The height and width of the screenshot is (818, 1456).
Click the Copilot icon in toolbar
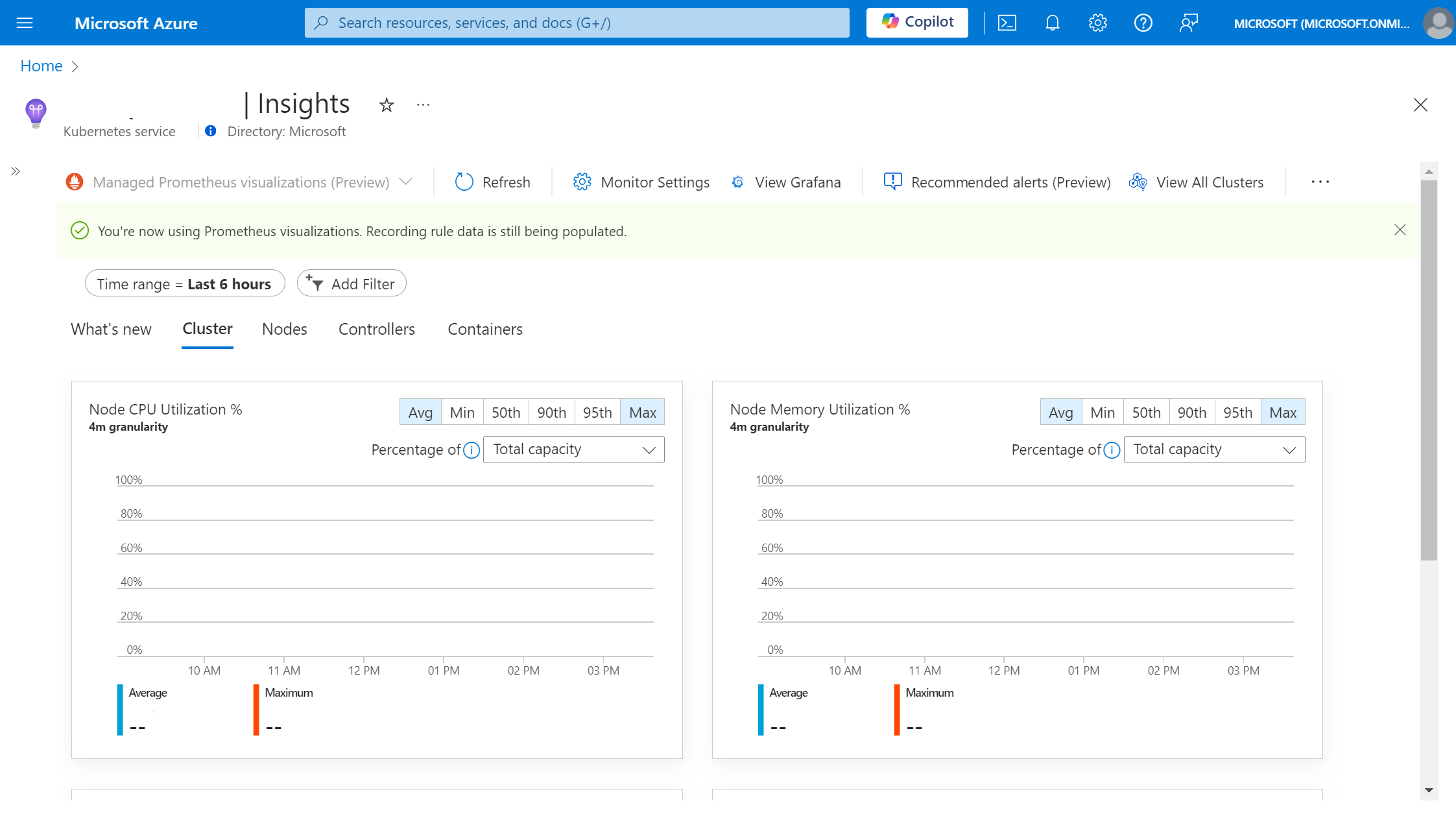916,22
